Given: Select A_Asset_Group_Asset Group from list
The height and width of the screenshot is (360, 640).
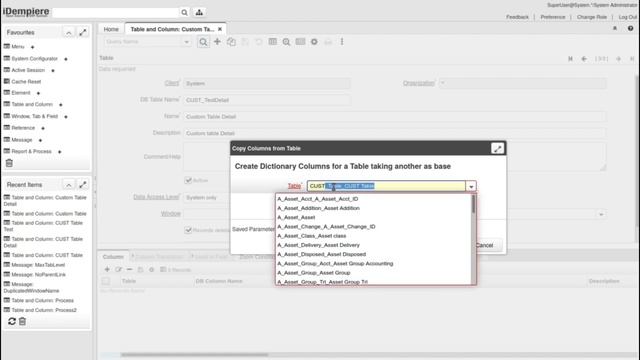Looking at the screenshot, I should pos(313,273).
